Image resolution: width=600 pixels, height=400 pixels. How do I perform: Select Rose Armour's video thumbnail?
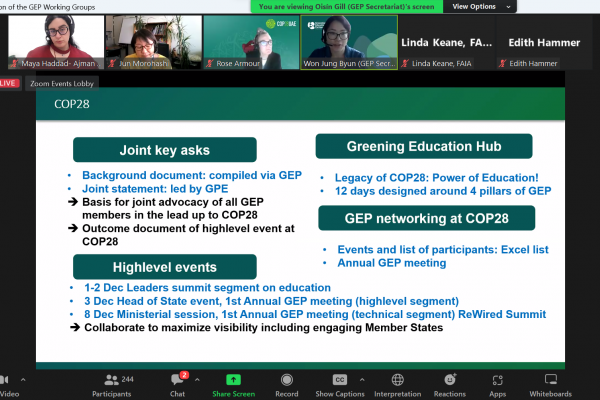tap(250, 42)
